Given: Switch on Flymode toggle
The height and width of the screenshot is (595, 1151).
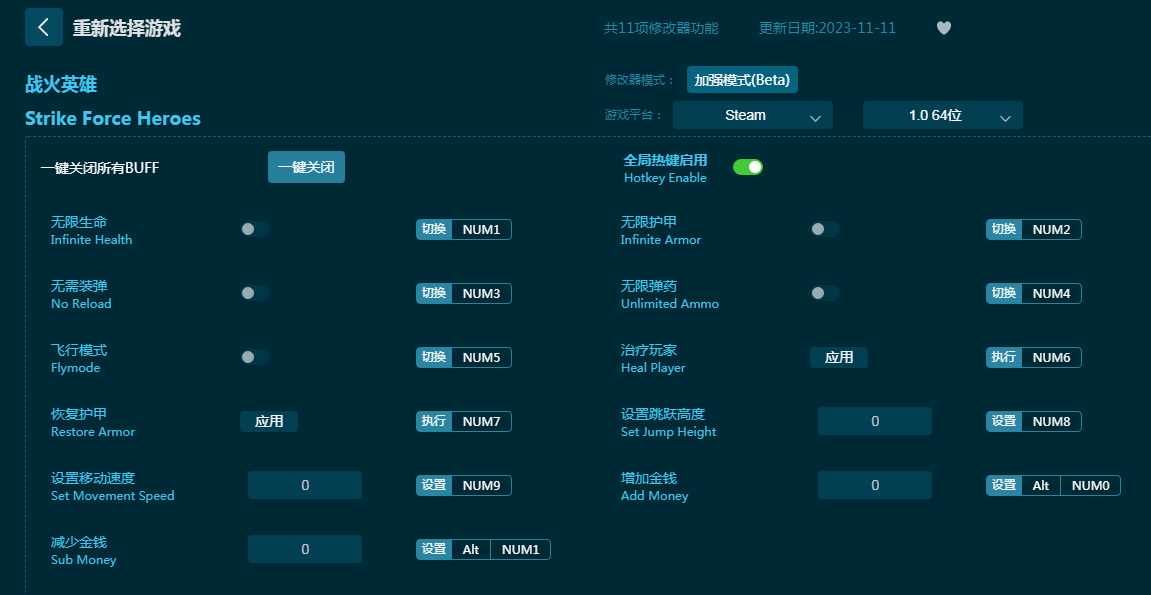Looking at the screenshot, I should click(x=255, y=357).
